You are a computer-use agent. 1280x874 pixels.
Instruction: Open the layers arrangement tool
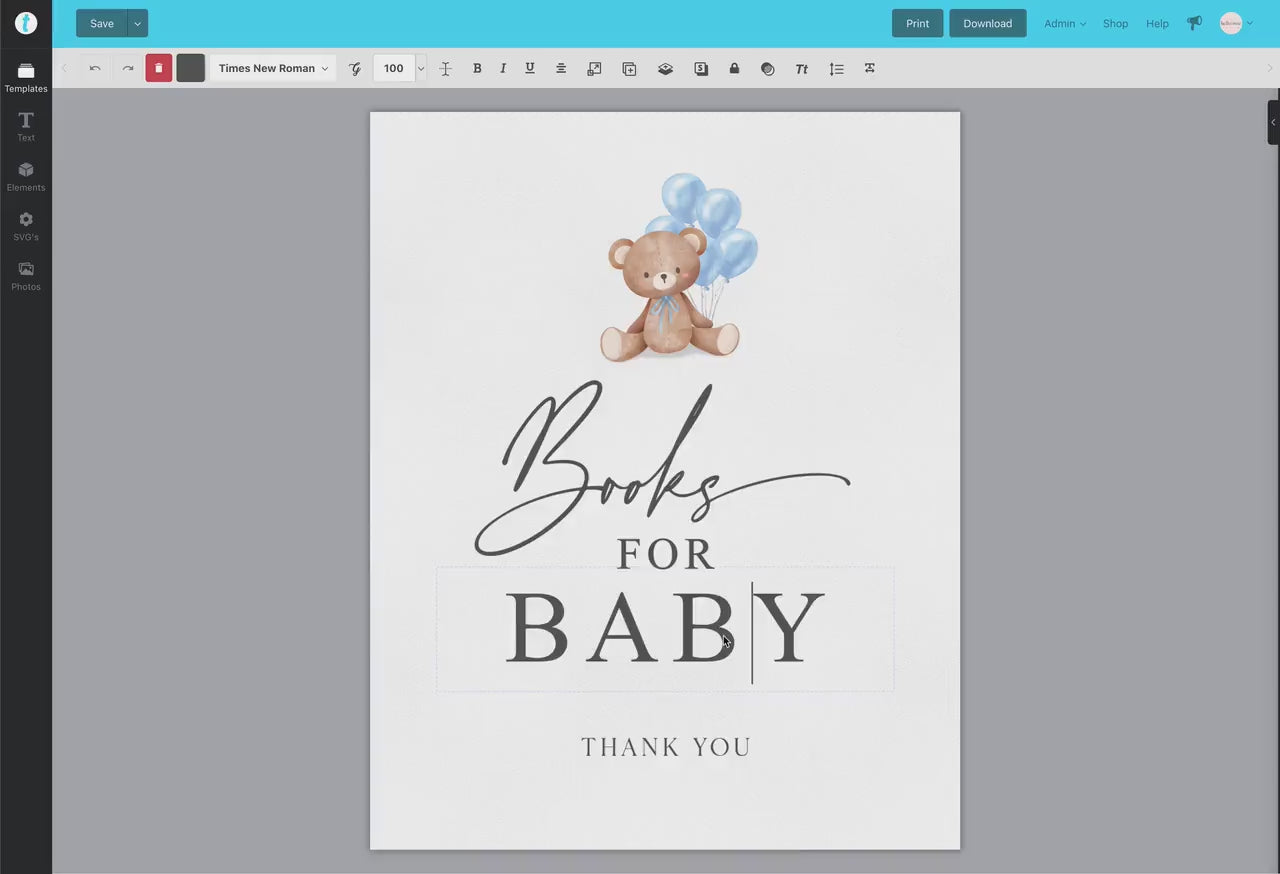point(665,68)
